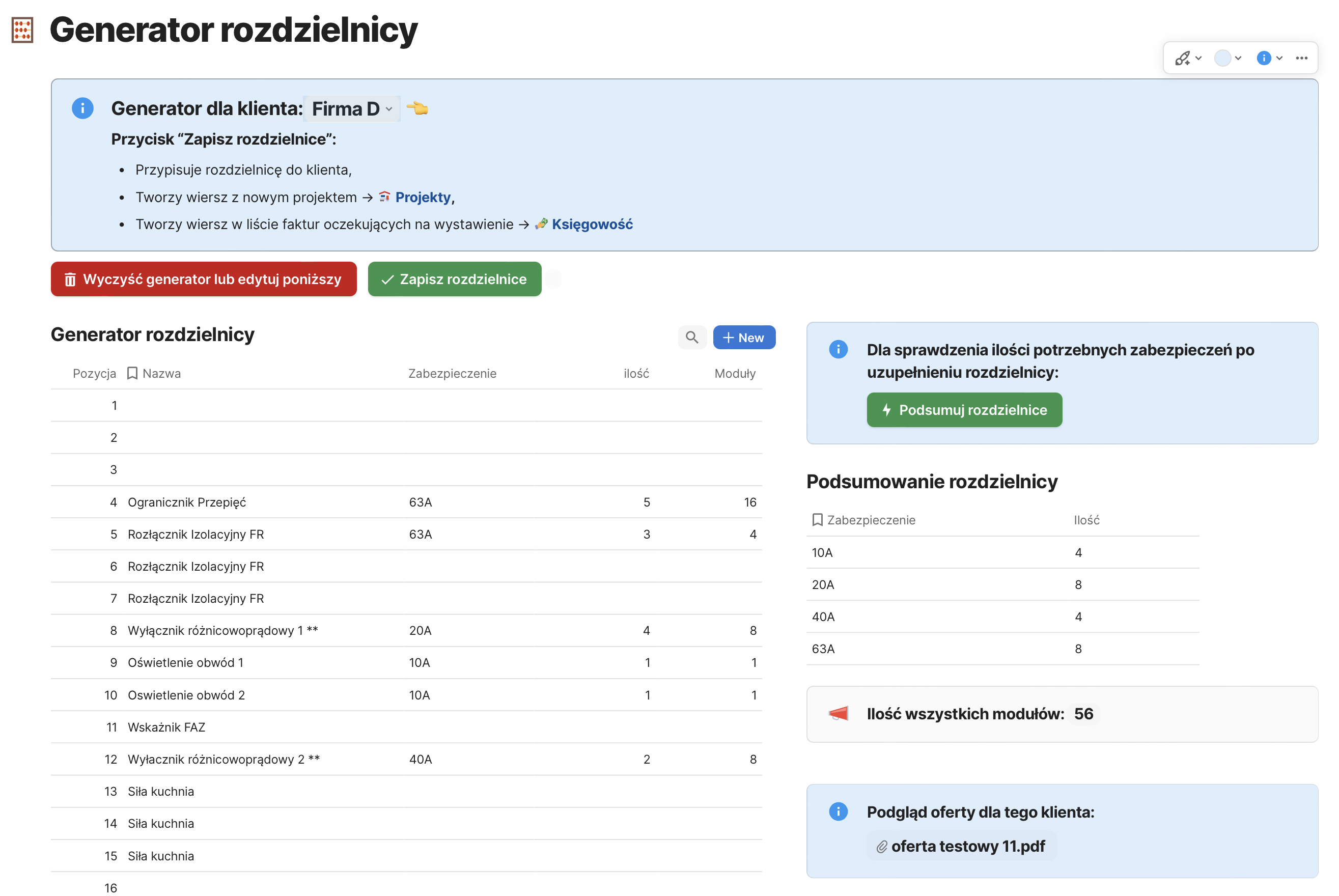This screenshot has width=1339, height=896.
Task: Click the abacus page icon next to the title
Action: [22, 30]
